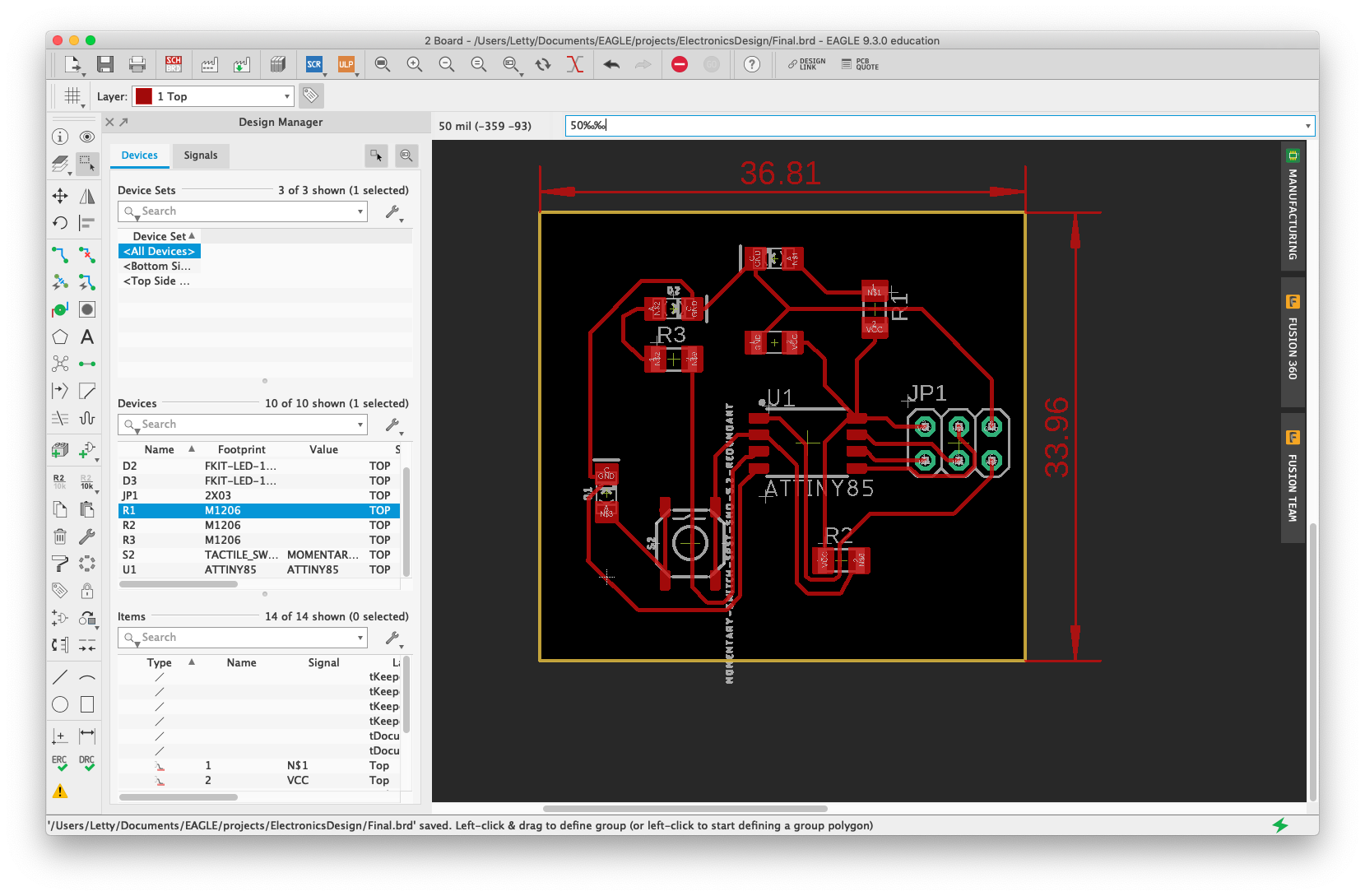The image size is (1365, 896).
Task: Select the Route airwire tool
Action: coord(60,254)
